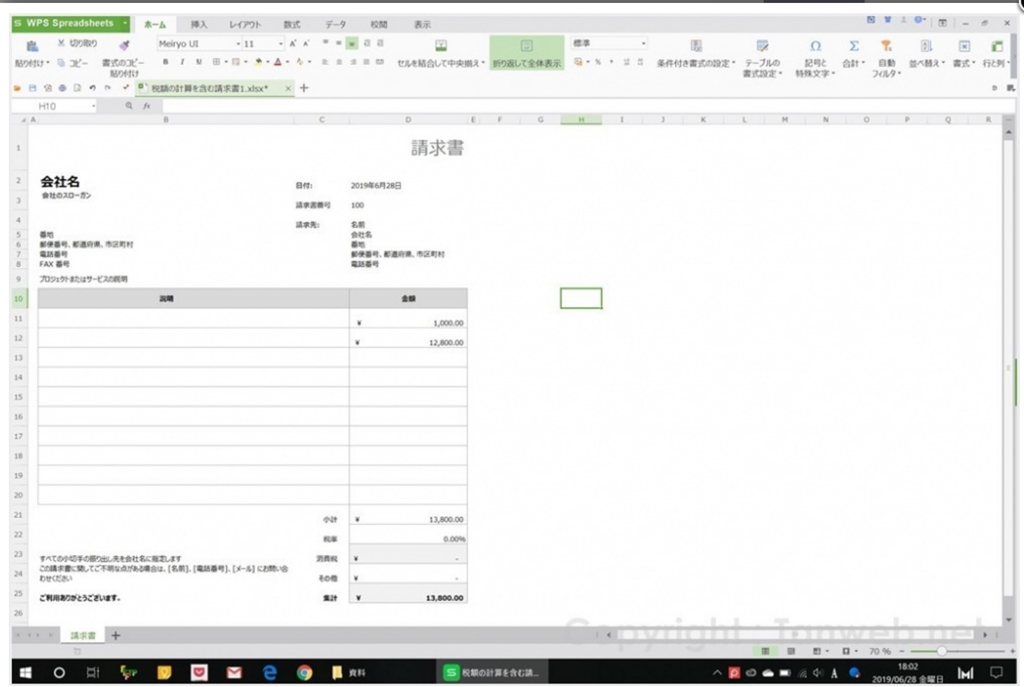Open the font size 11 dropdown
1024x687 pixels.
[x=281, y=44]
